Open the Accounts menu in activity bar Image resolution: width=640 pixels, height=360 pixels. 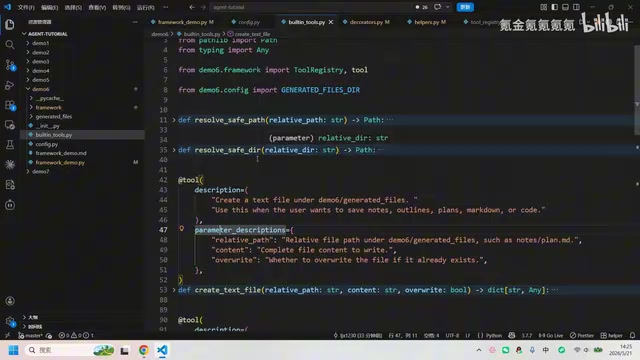click(x=10, y=301)
